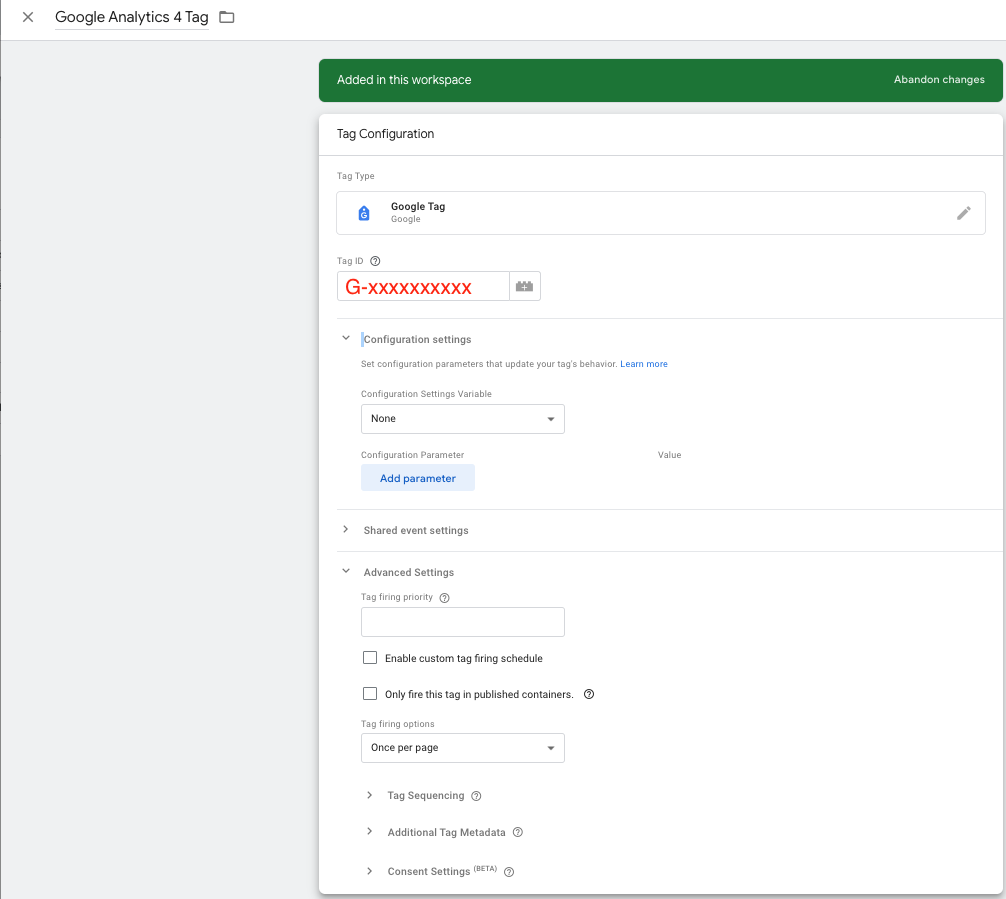Expand Shared event settings section
Viewport: 1006px width, 899px height.
(346, 529)
